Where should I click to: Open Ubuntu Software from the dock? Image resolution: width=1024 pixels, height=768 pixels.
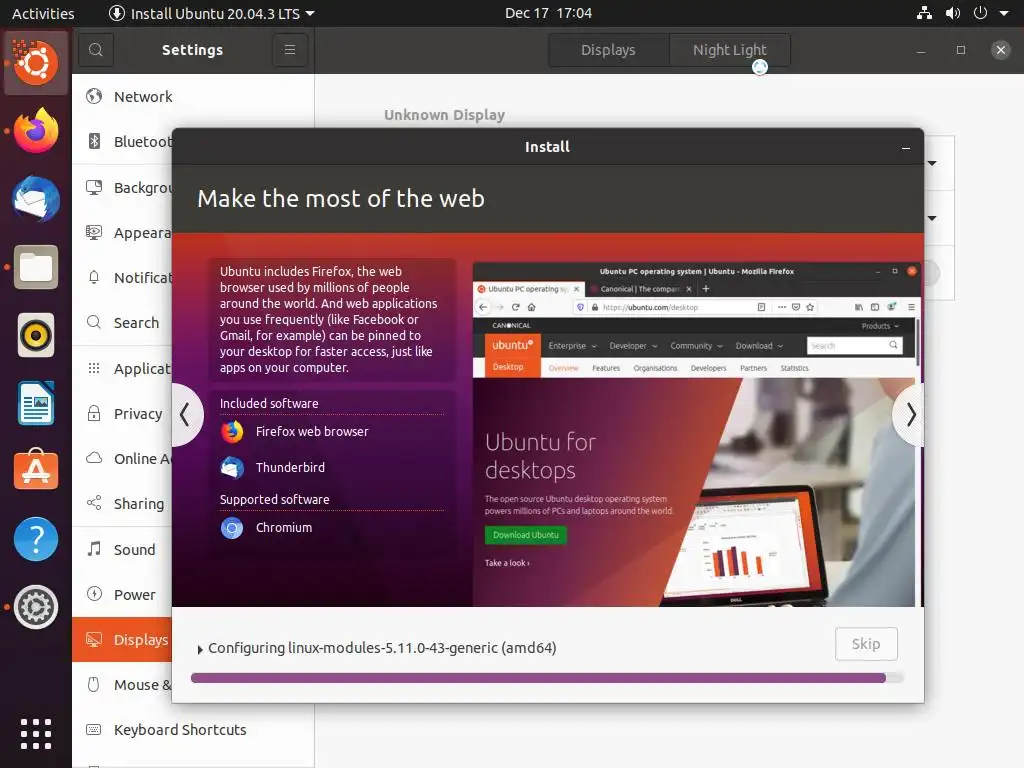(x=36, y=470)
